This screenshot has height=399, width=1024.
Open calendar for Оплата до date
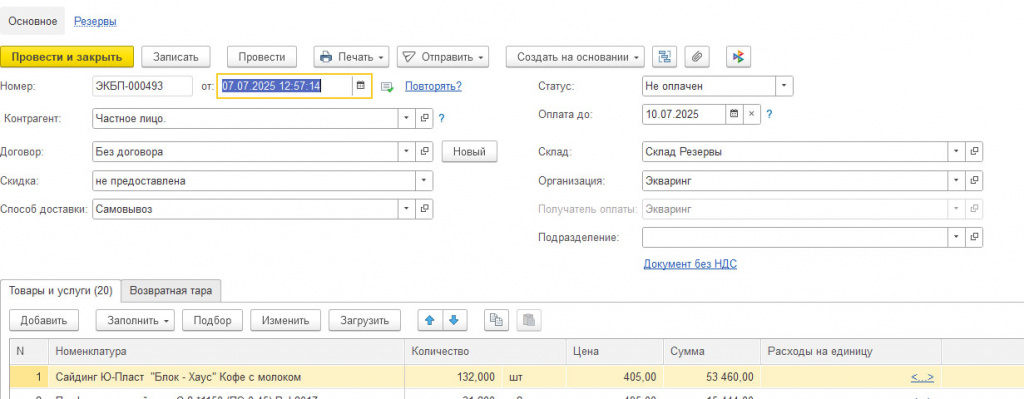(x=734, y=114)
